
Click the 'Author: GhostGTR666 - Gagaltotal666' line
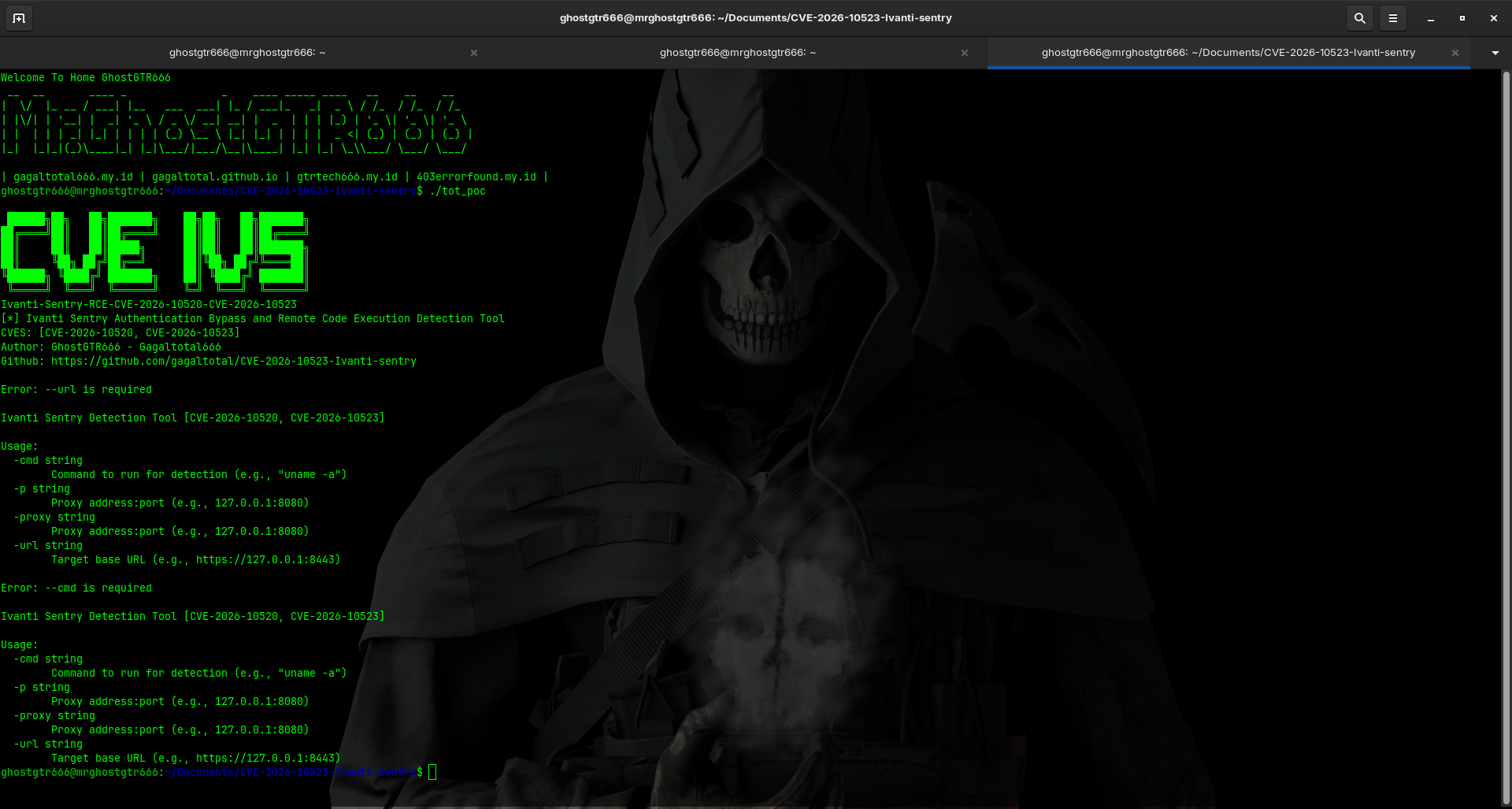point(111,347)
